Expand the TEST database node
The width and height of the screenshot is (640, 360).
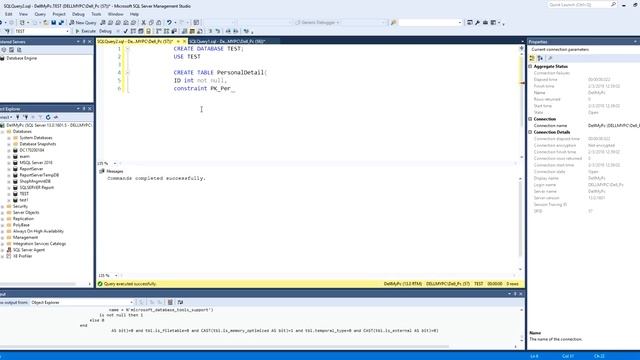click(9, 194)
